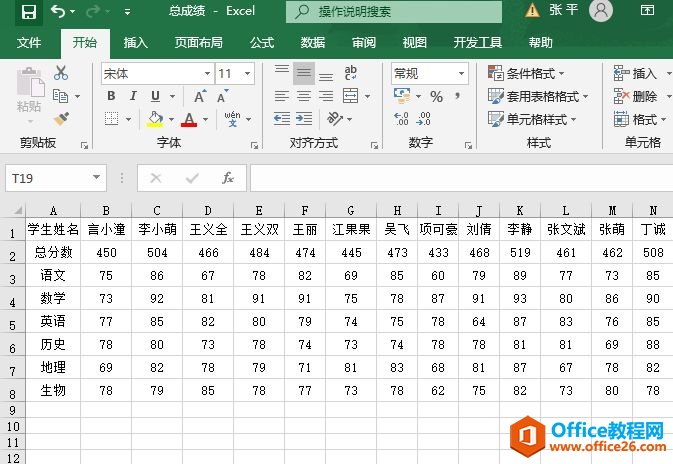Click the Percent Style icon
673x464 pixels.
coord(436,96)
